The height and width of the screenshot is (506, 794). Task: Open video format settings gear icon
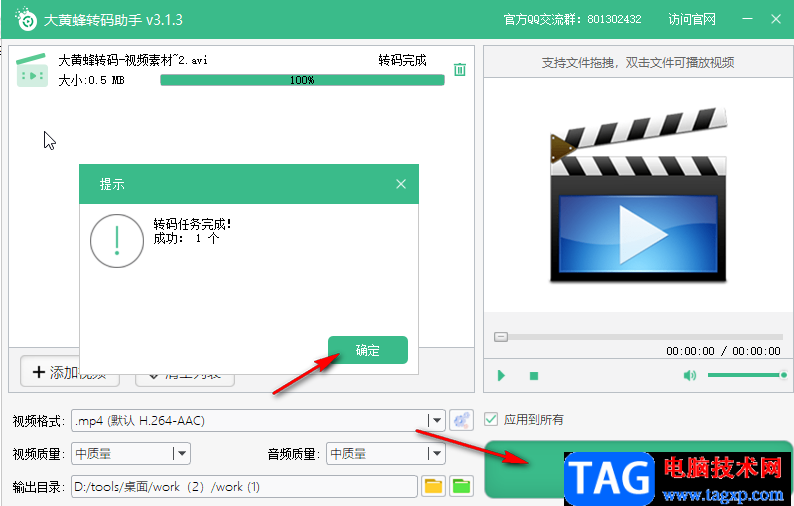[461, 420]
